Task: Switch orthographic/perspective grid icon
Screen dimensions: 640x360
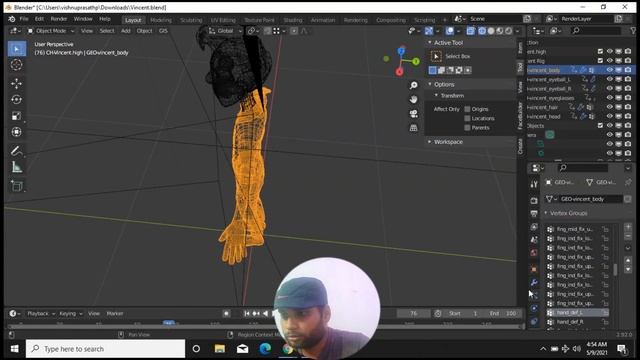Action: pos(413,128)
